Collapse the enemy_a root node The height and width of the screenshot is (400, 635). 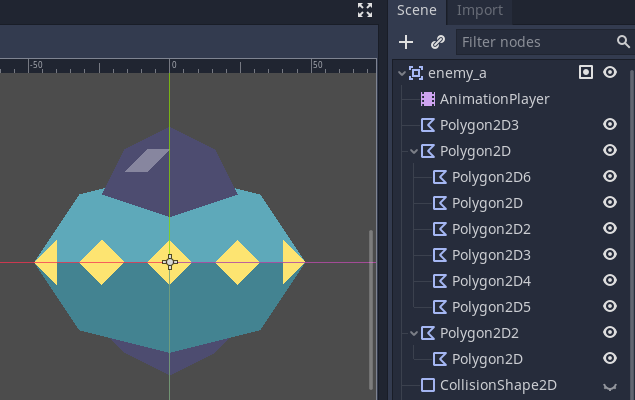point(402,74)
